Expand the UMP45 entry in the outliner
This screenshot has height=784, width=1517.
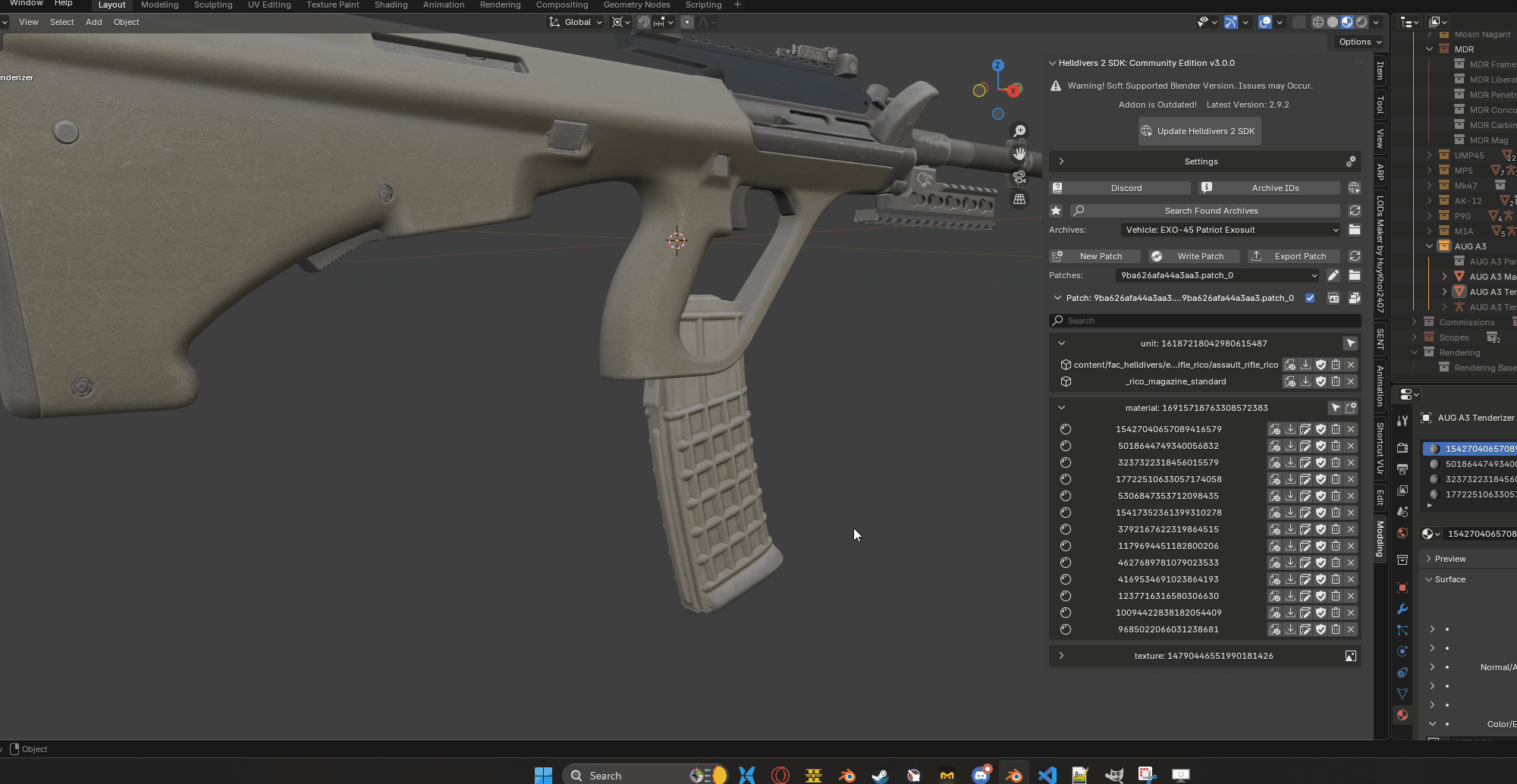1431,155
